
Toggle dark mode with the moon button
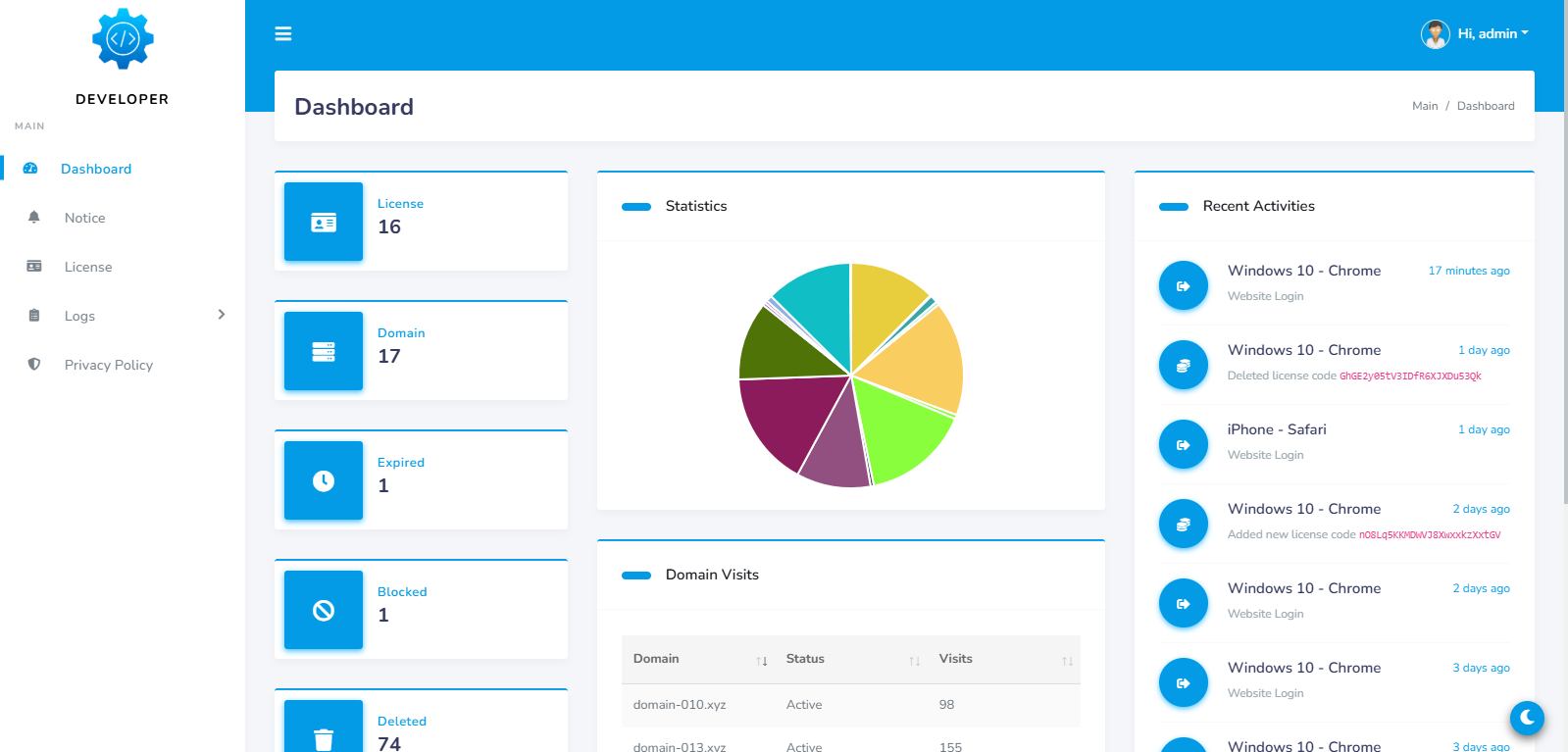(x=1527, y=718)
